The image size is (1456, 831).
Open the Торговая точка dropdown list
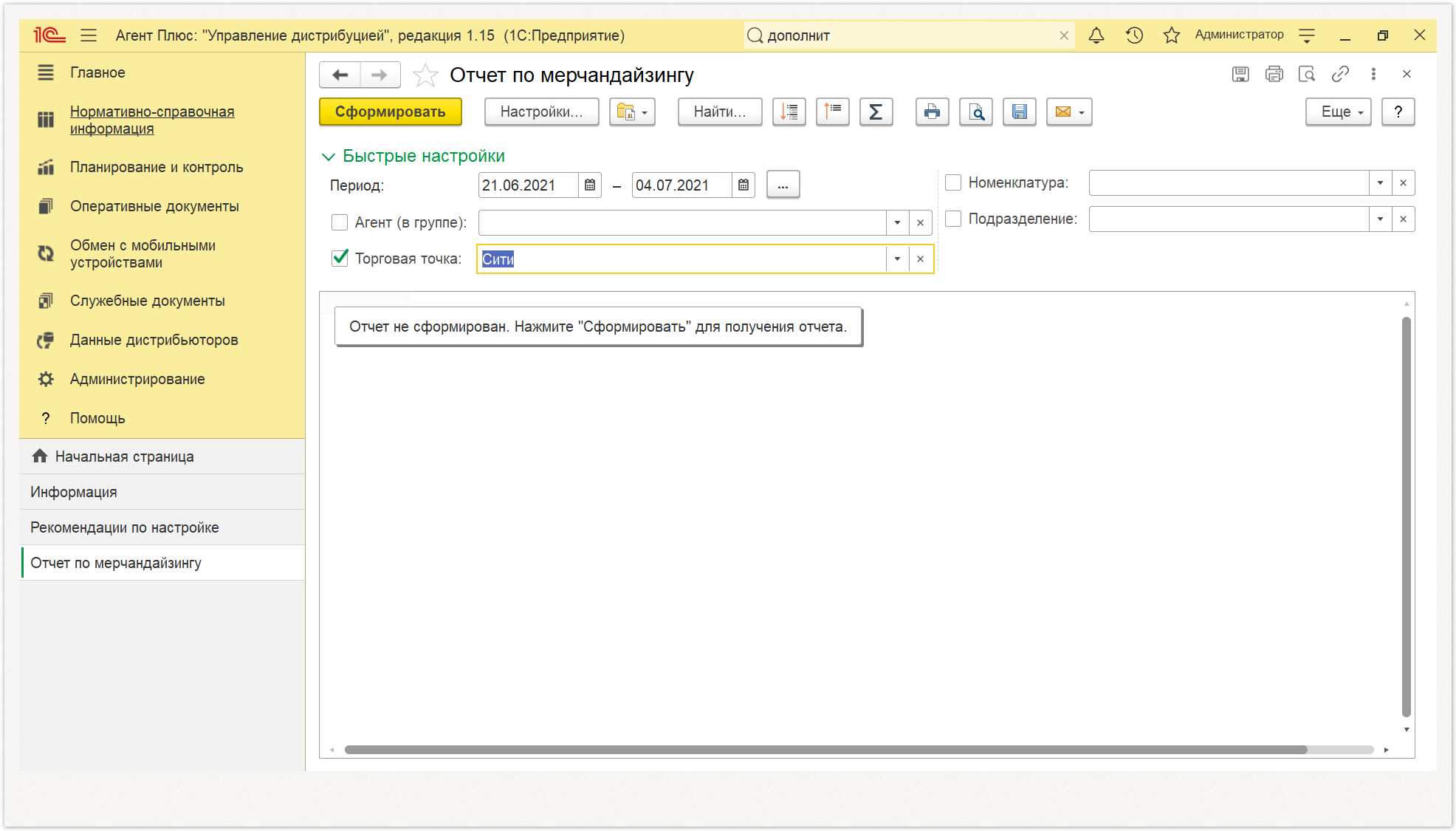(x=897, y=259)
